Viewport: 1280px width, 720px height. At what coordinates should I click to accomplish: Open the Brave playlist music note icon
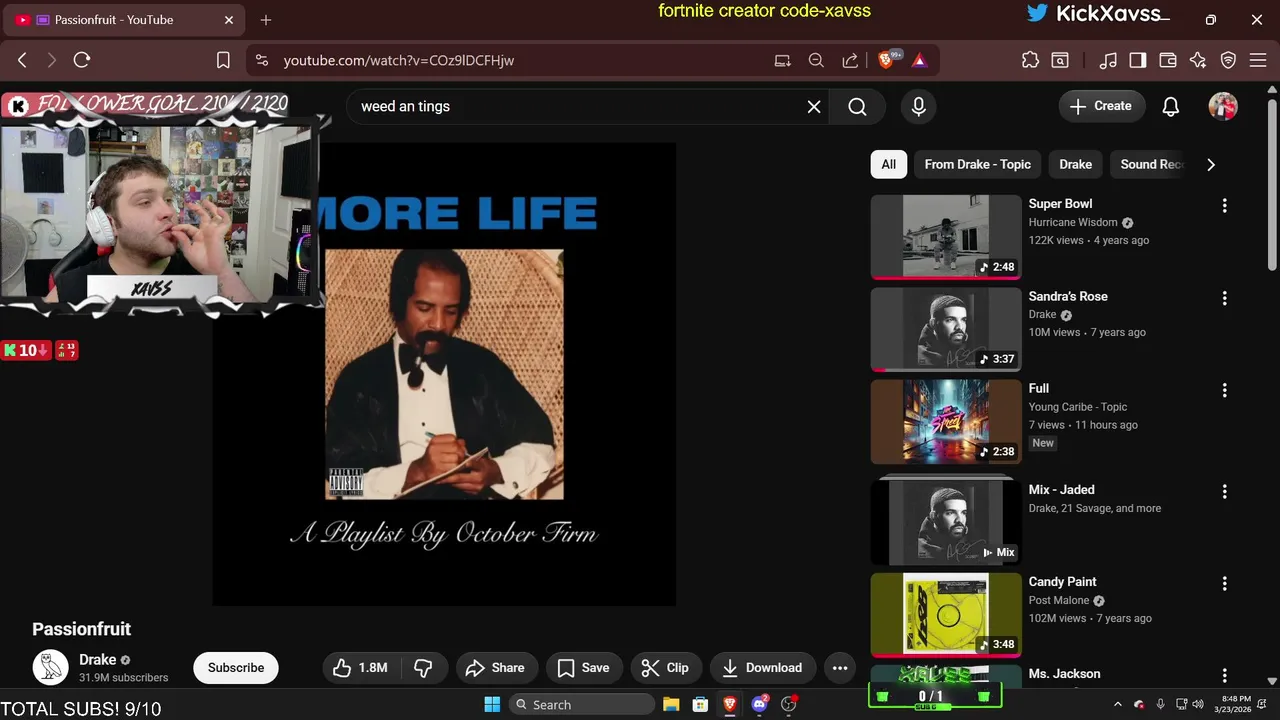tap(1107, 60)
